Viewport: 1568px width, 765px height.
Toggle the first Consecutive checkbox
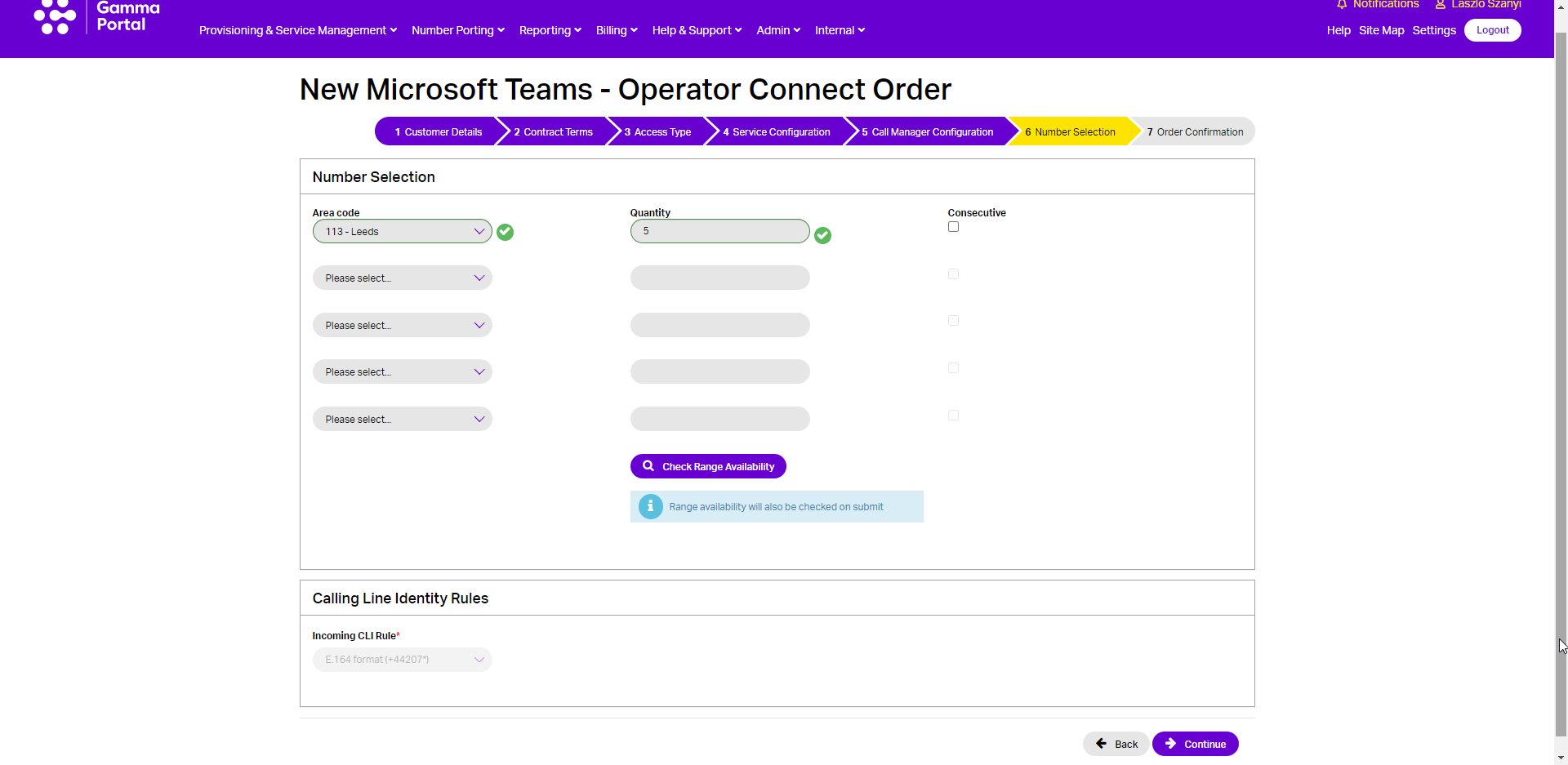point(953,227)
